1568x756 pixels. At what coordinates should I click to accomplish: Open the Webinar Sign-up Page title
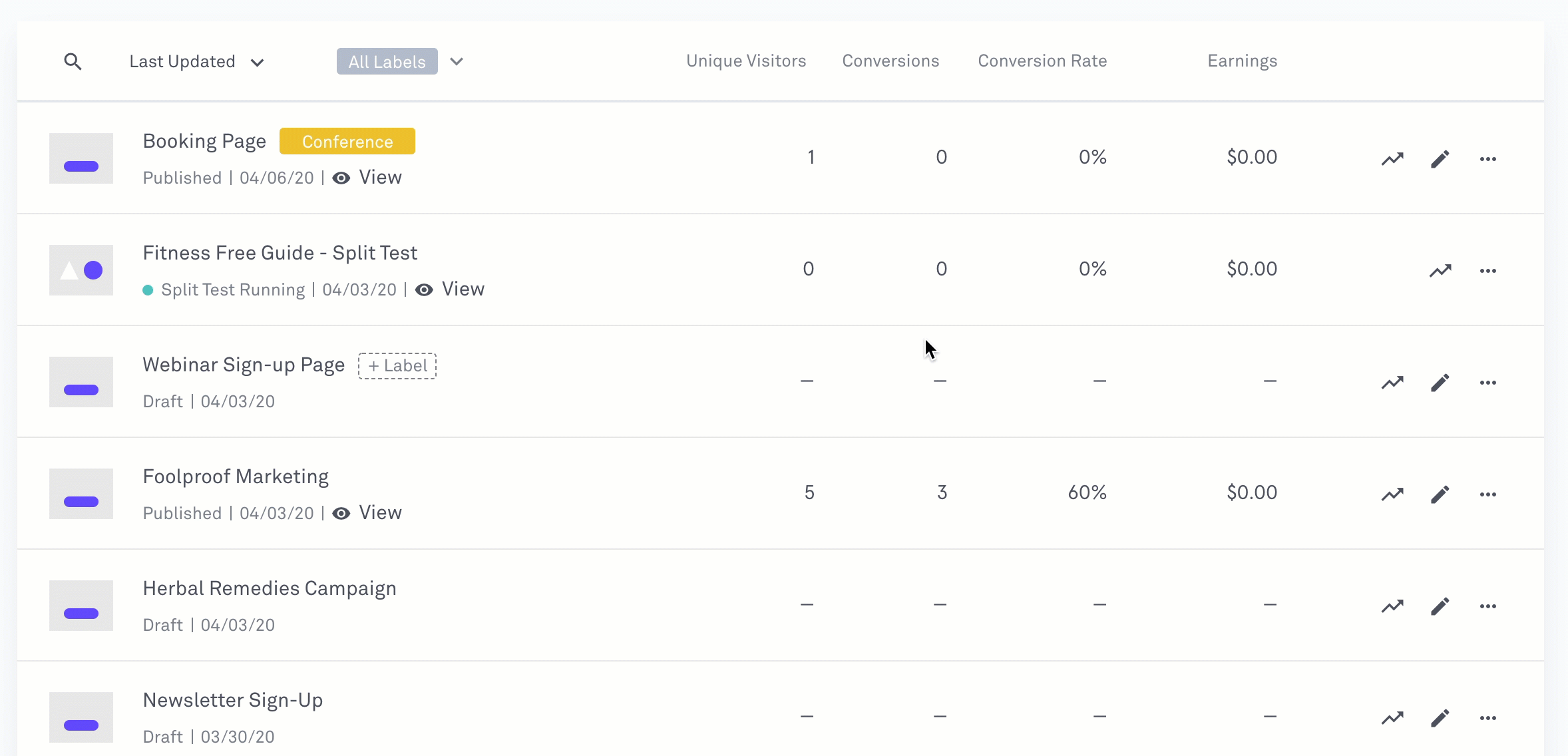244,365
